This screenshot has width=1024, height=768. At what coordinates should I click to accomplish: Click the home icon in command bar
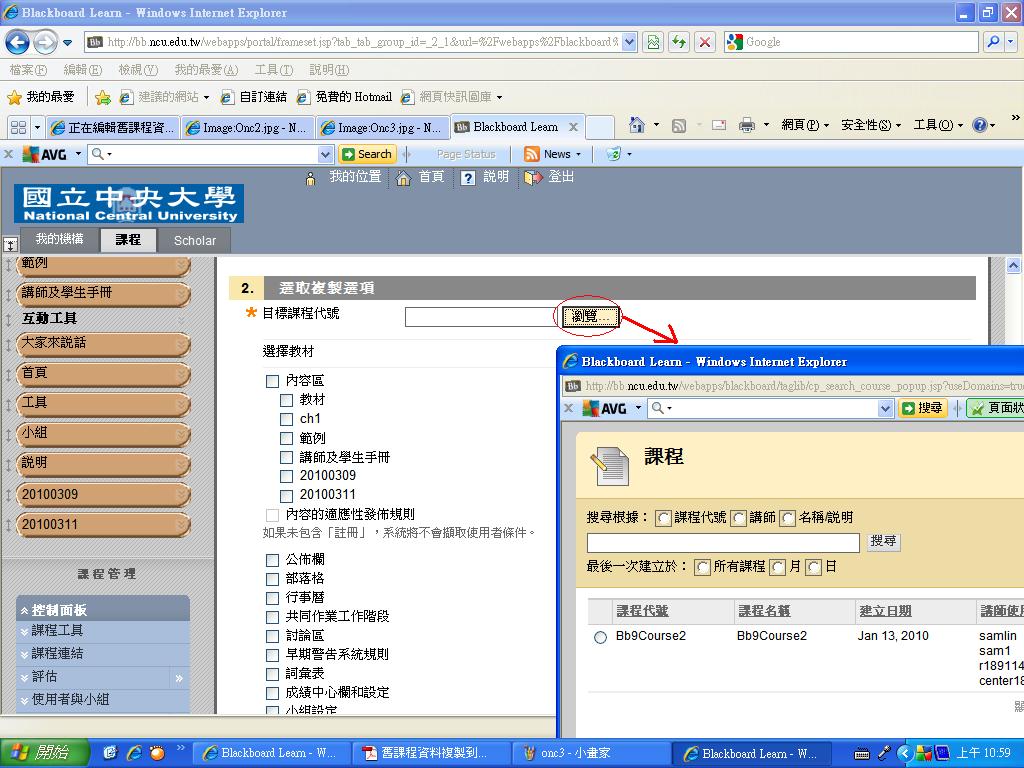point(636,125)
